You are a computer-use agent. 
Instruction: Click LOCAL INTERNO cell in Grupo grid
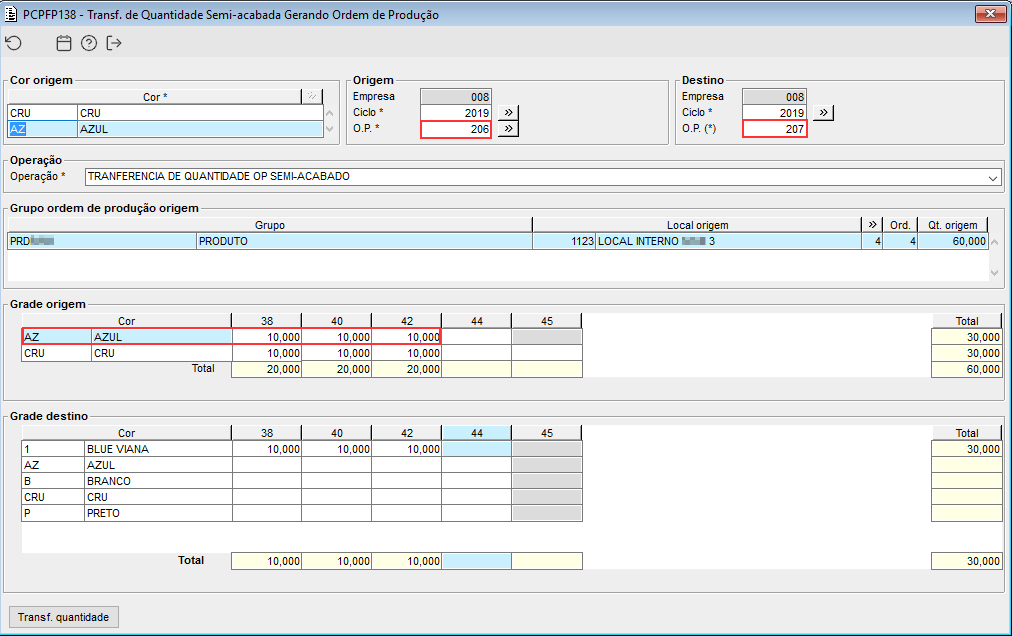tap(728, 241)
